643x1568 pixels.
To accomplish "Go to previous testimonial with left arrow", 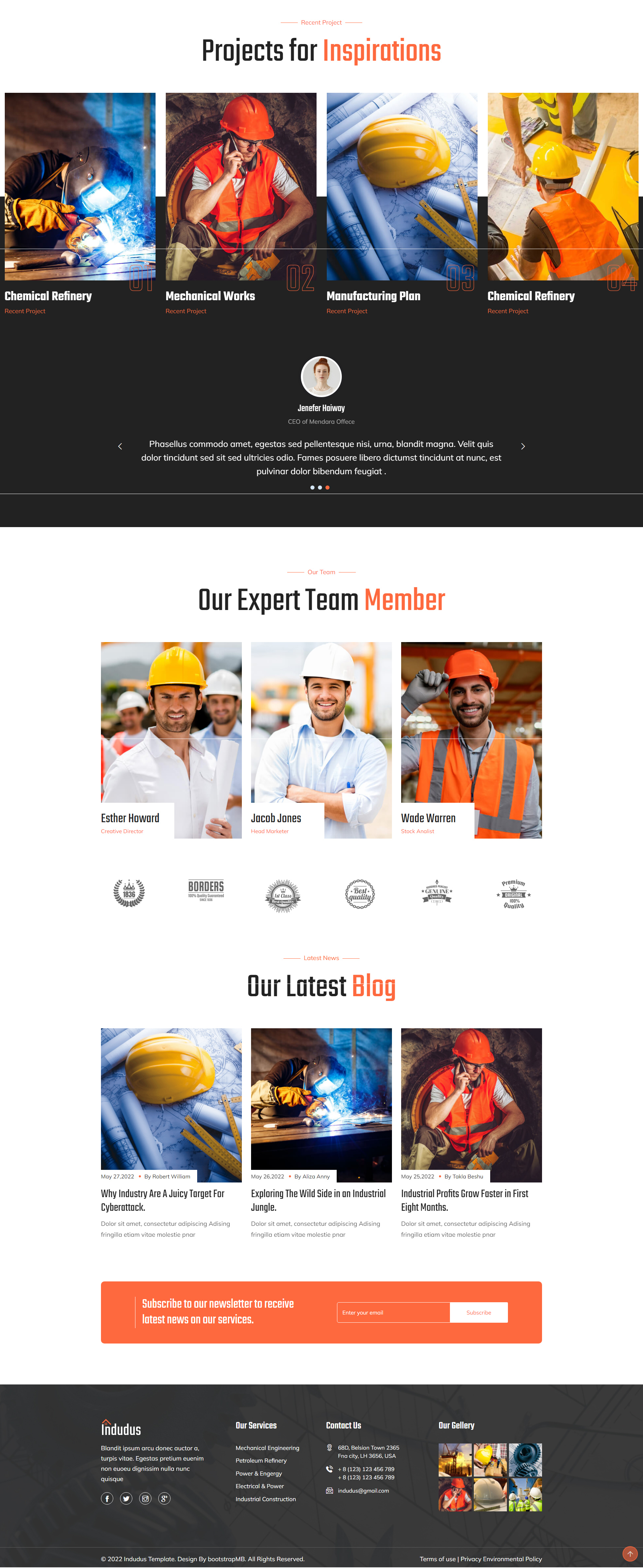I will pyautogui.click(x=120, y=446).
